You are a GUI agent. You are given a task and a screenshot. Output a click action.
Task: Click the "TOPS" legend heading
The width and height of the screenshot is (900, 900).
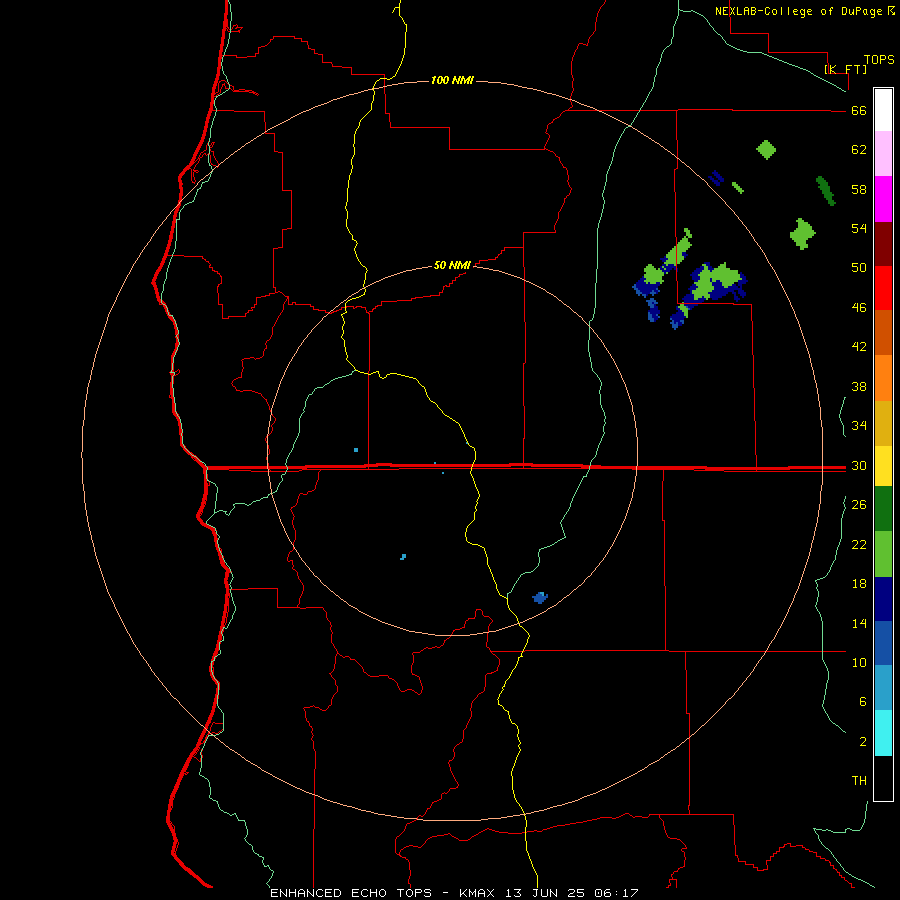879,59
